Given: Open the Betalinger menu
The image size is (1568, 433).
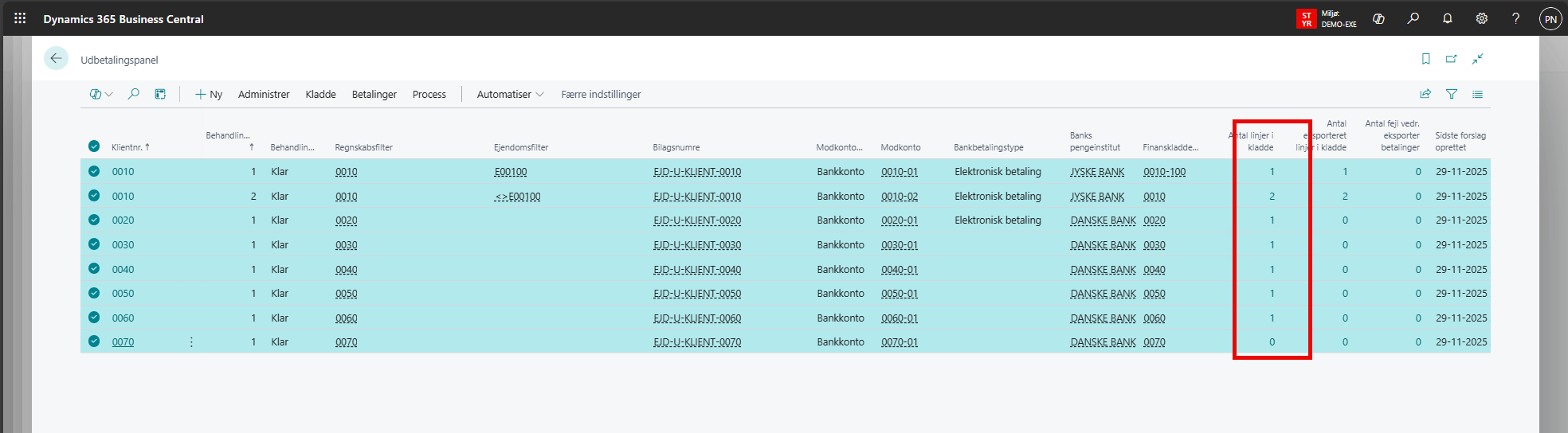Looking at the screenshot, I should tap(374, 94).
